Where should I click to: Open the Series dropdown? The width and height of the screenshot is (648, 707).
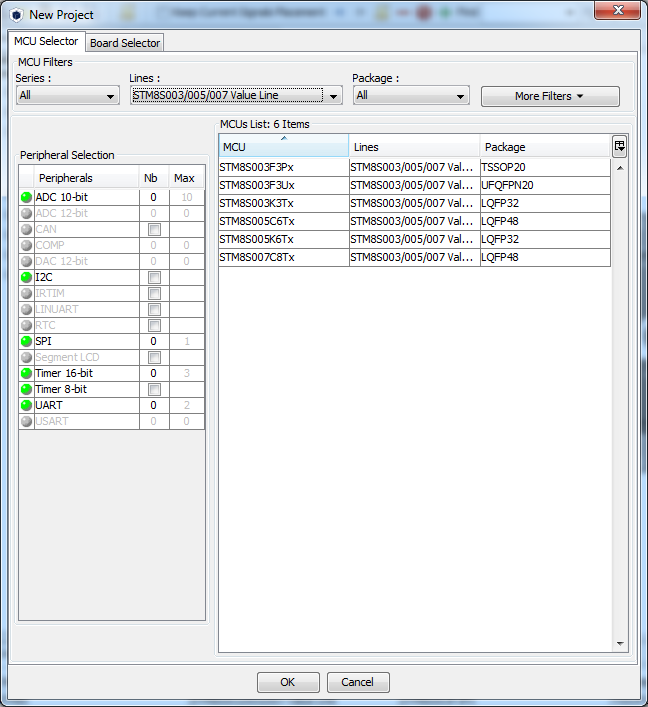(x=68, y=96)
